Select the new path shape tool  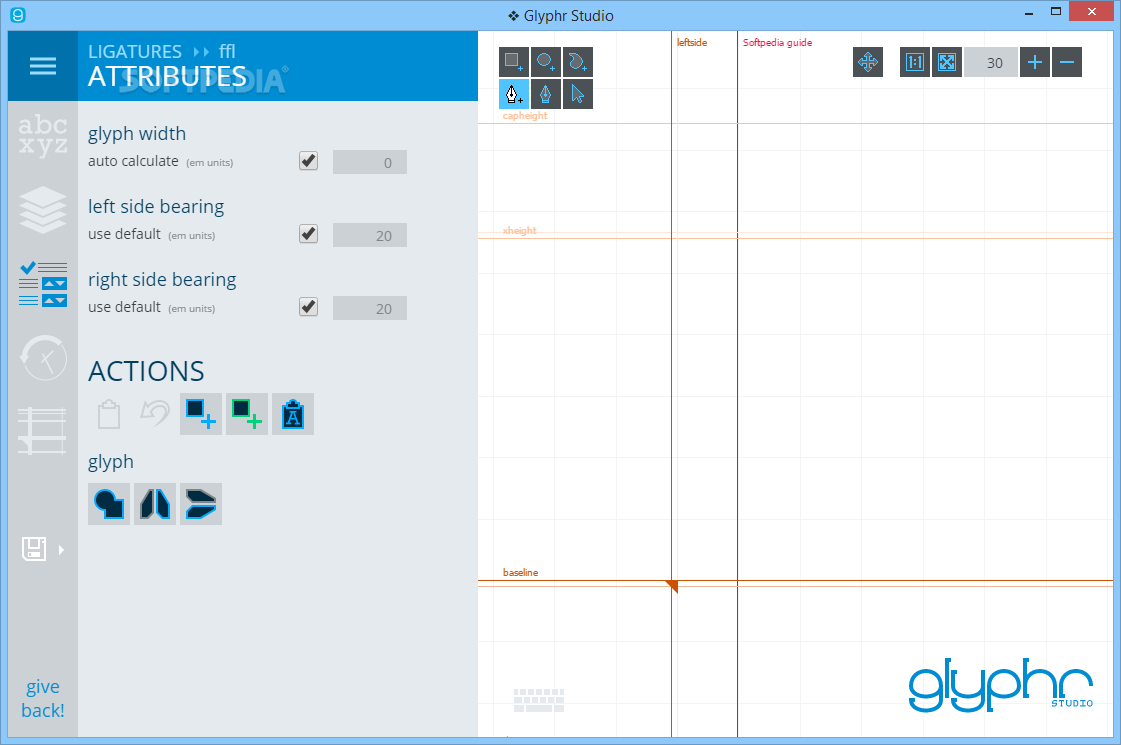click(x=578, y=62)
